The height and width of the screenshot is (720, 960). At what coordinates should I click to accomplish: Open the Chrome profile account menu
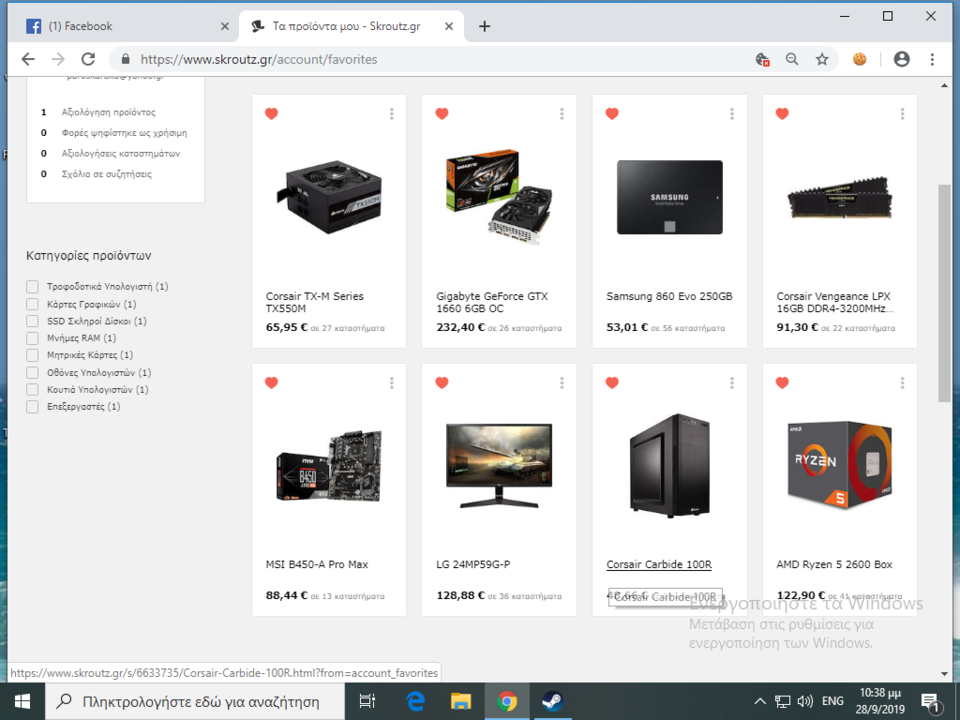pos(901,59)
